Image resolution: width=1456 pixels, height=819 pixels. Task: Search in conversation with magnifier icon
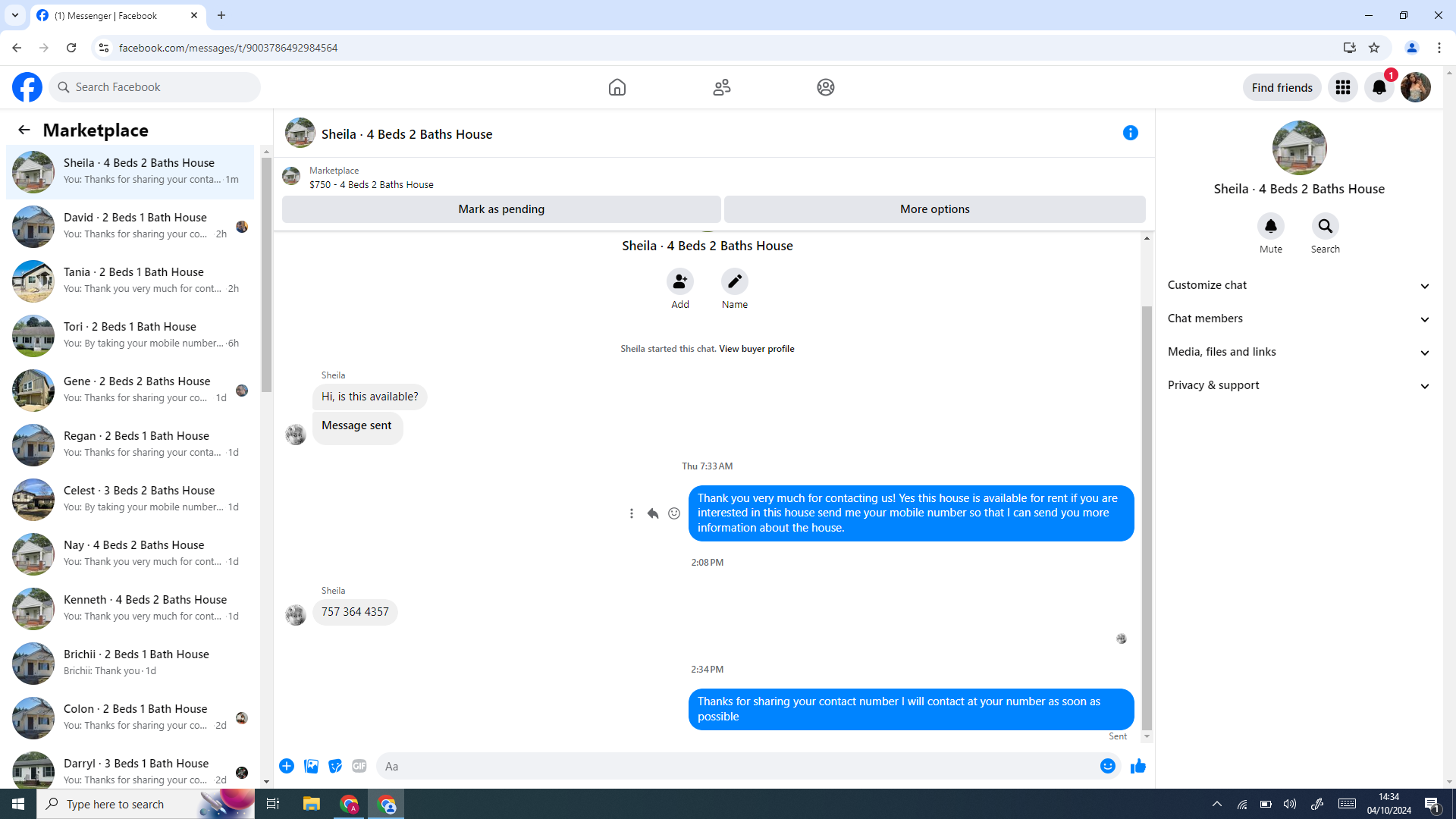click(x=1326, y=226)
